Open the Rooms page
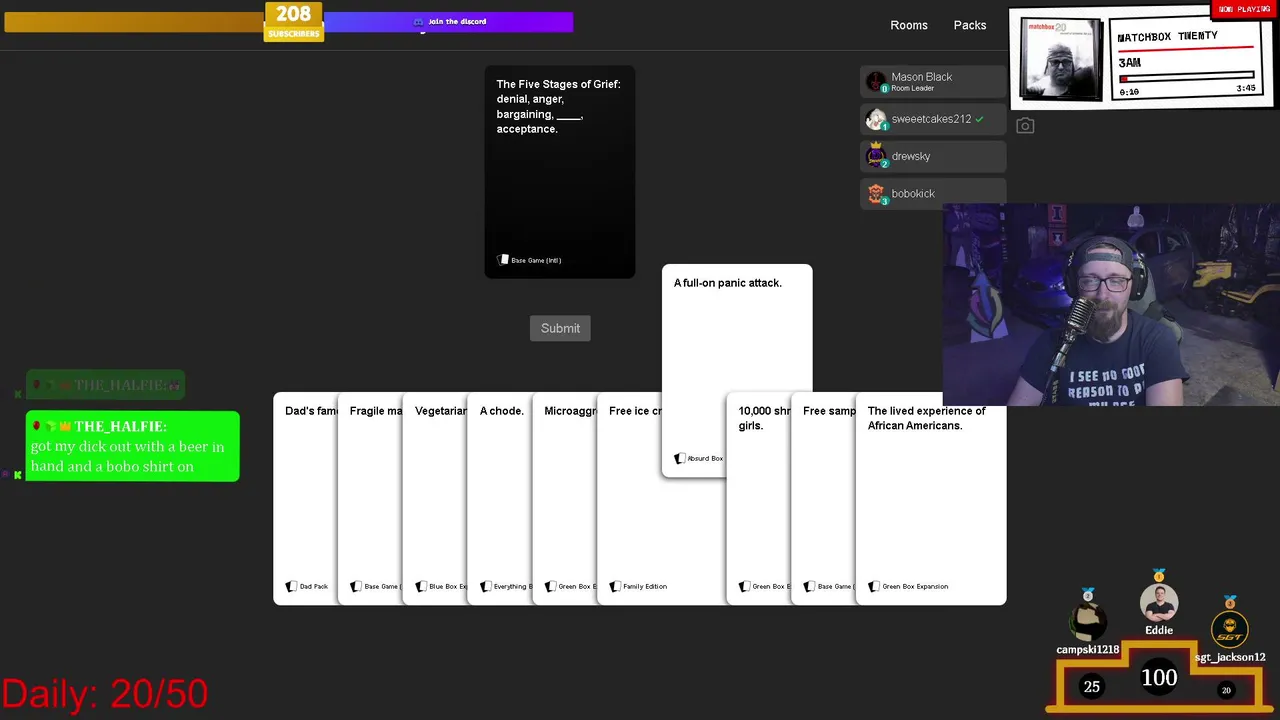The image size is (1280, 720). click(909, 25)
